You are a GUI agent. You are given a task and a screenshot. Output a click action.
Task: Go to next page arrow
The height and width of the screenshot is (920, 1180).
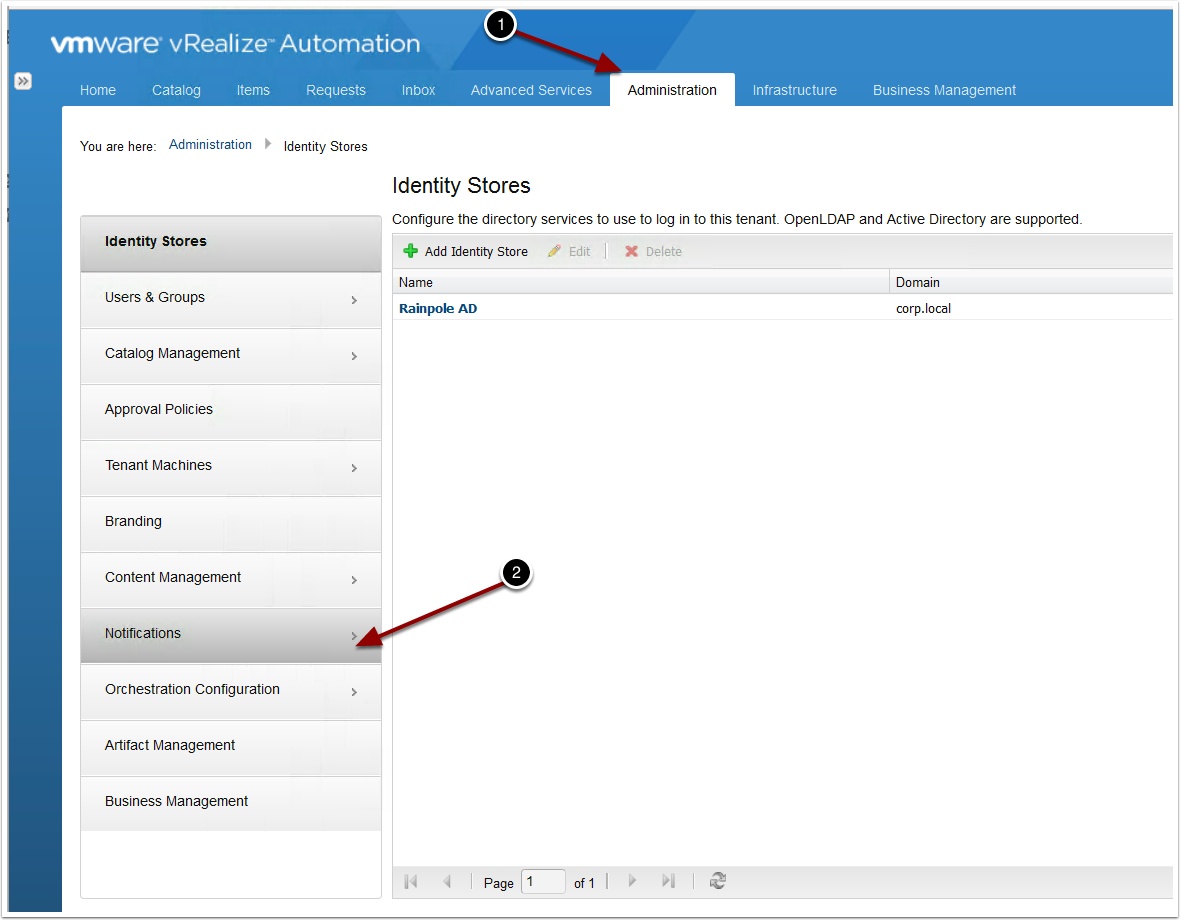point(632,881)
